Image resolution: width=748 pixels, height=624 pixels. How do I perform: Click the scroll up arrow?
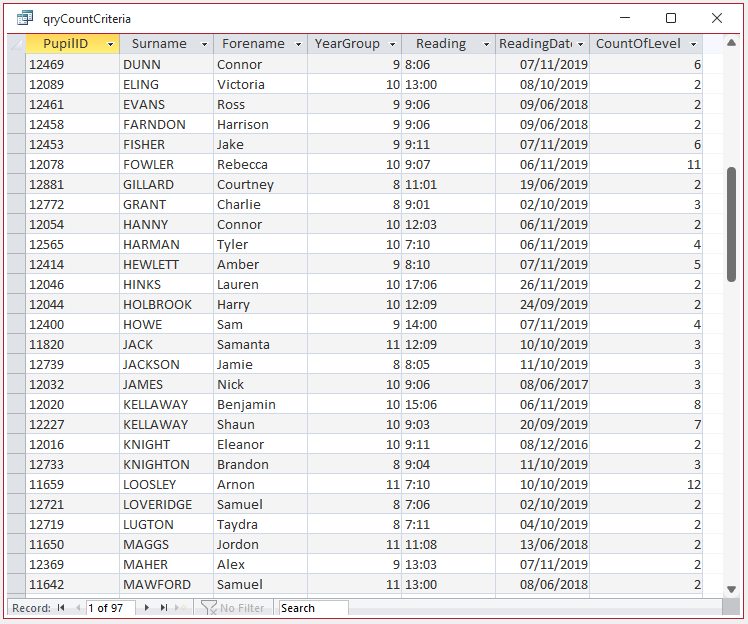pos(731,43)
